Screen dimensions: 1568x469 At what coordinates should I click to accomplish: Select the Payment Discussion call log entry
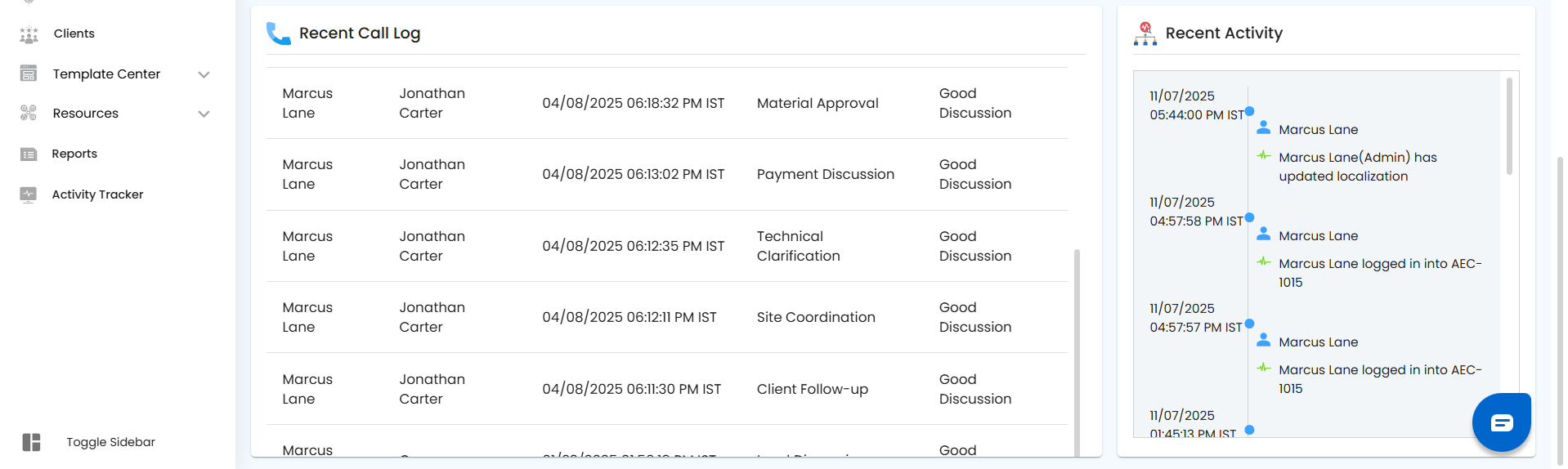point(825,174)
